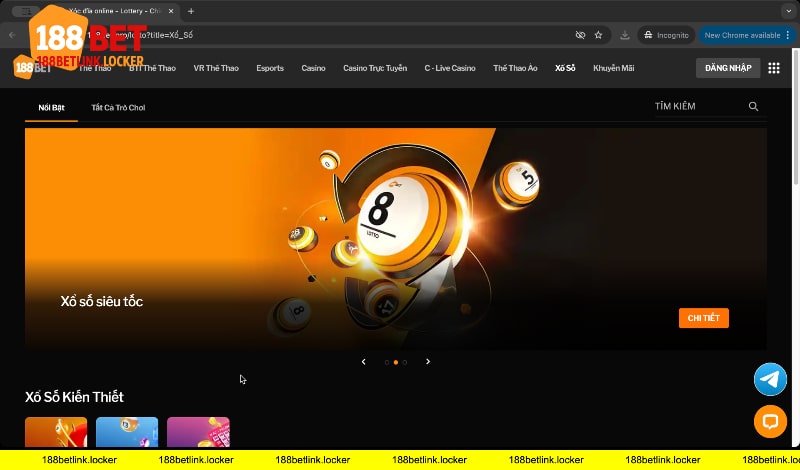This screenshot has width=800, height=470.
Task: Click the ĐĂNG NHẬP login button
Action: (x=728, y=68)
